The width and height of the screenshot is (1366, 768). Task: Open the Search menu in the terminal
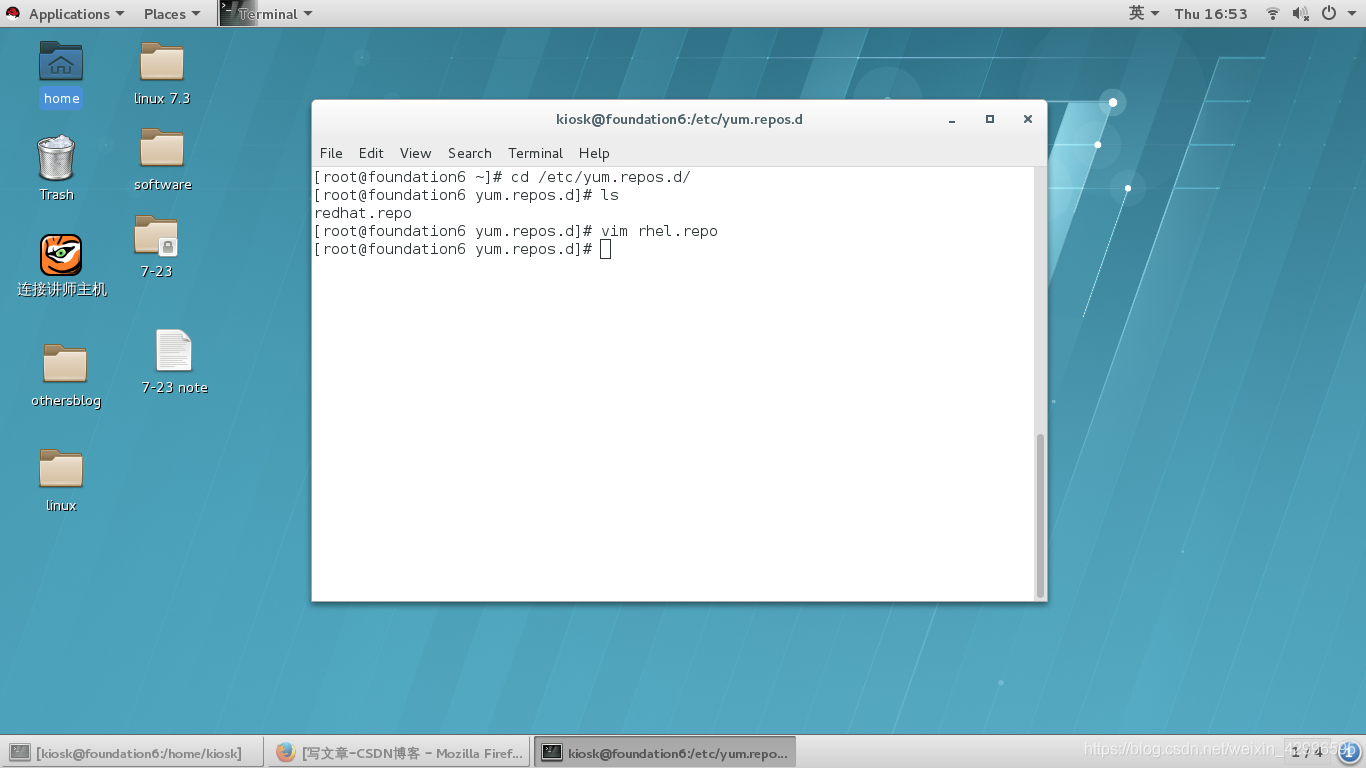tap(469, 153)
